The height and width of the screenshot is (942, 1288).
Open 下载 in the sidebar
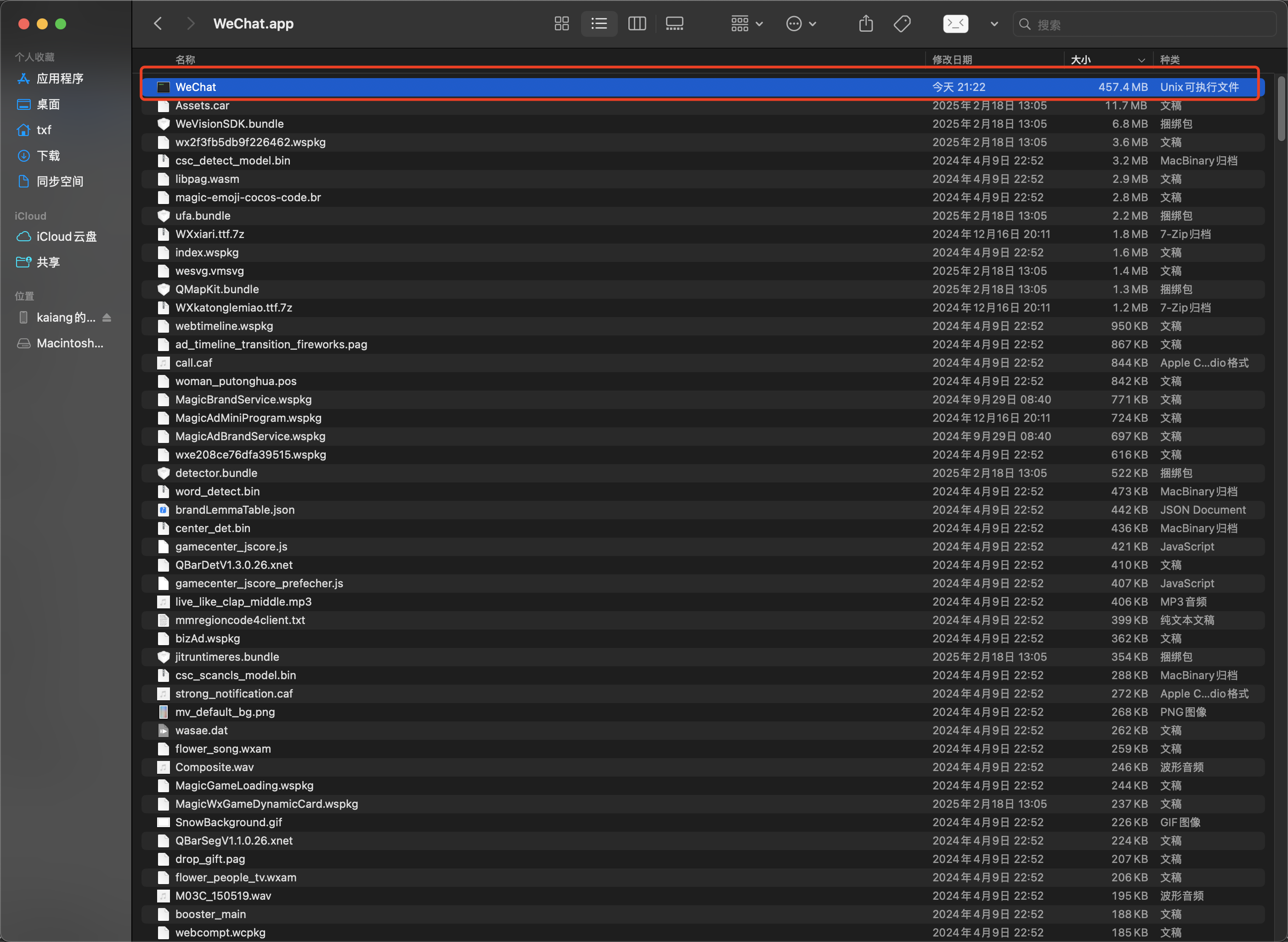pyautogui.click(x=48, y=156)
